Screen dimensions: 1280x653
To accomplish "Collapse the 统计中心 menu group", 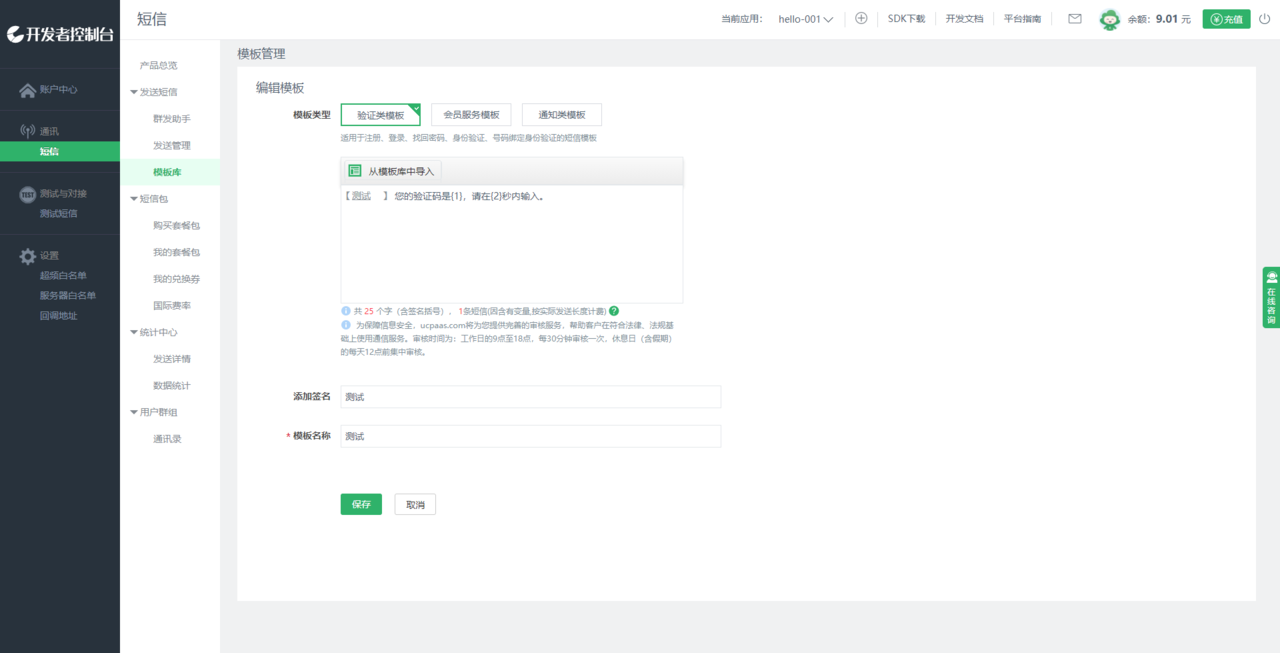I will 154,332.
